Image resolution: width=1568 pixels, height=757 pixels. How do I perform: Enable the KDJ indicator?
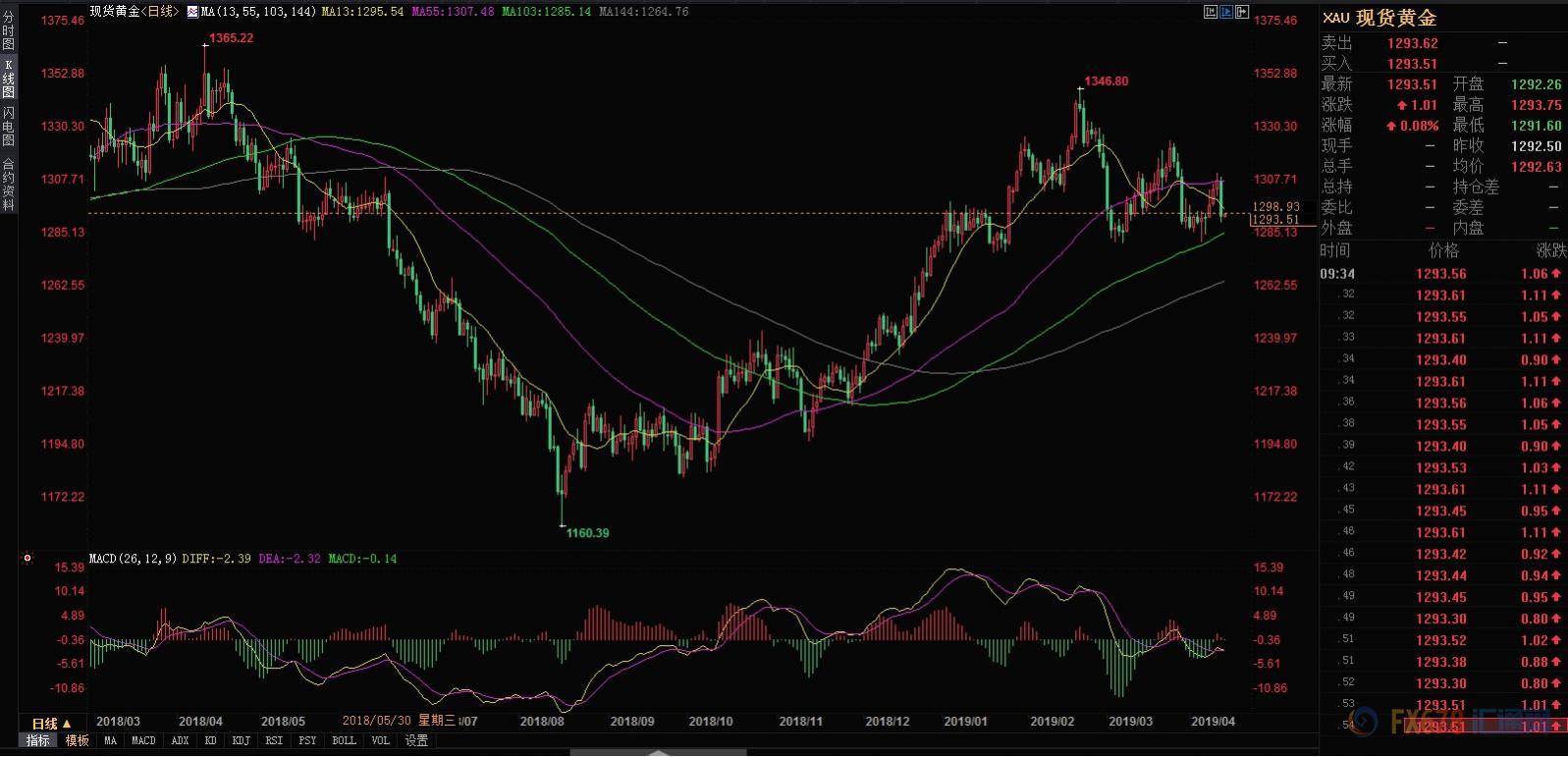(241, 741)
